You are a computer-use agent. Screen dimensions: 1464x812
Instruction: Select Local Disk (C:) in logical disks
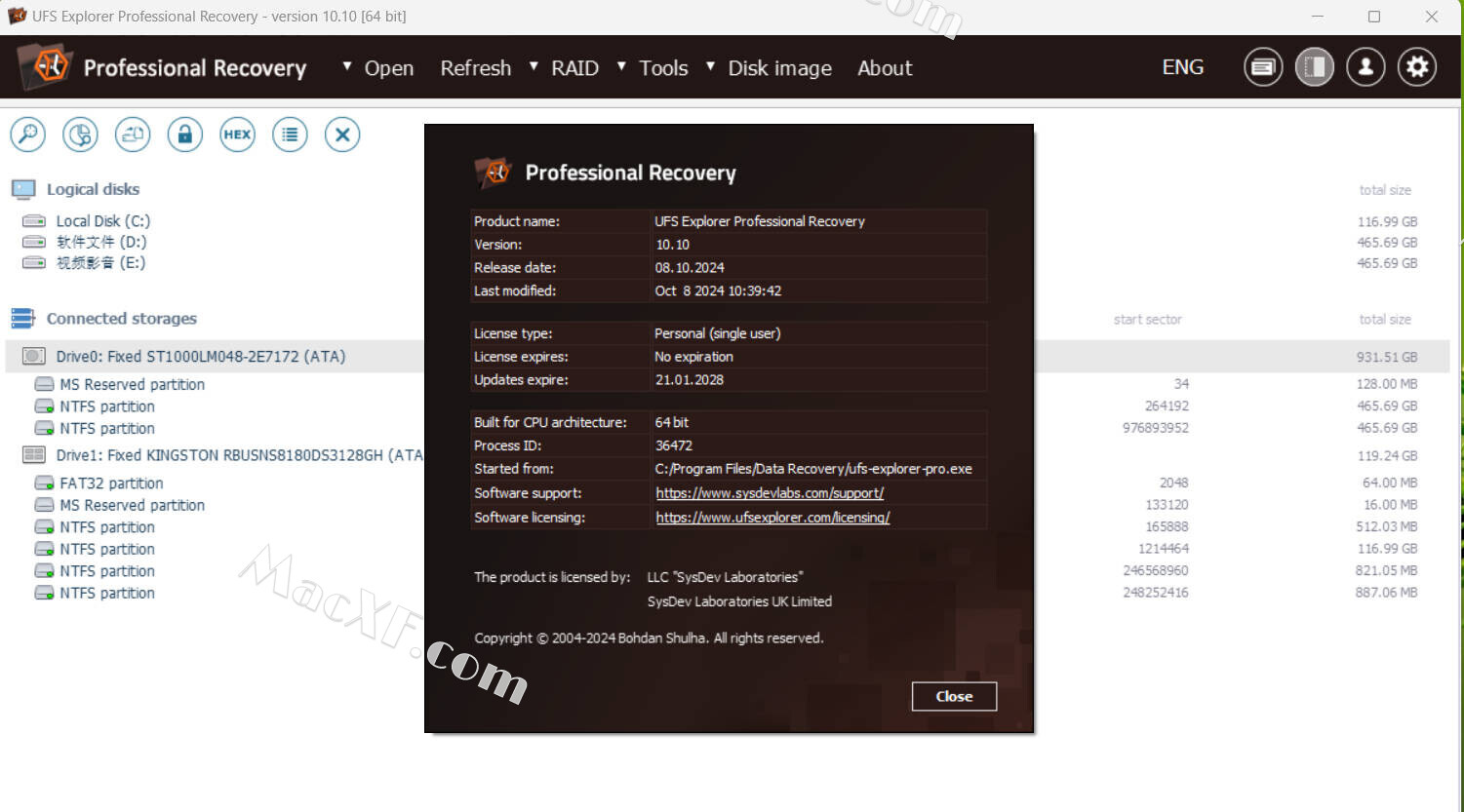coord(102,221)
